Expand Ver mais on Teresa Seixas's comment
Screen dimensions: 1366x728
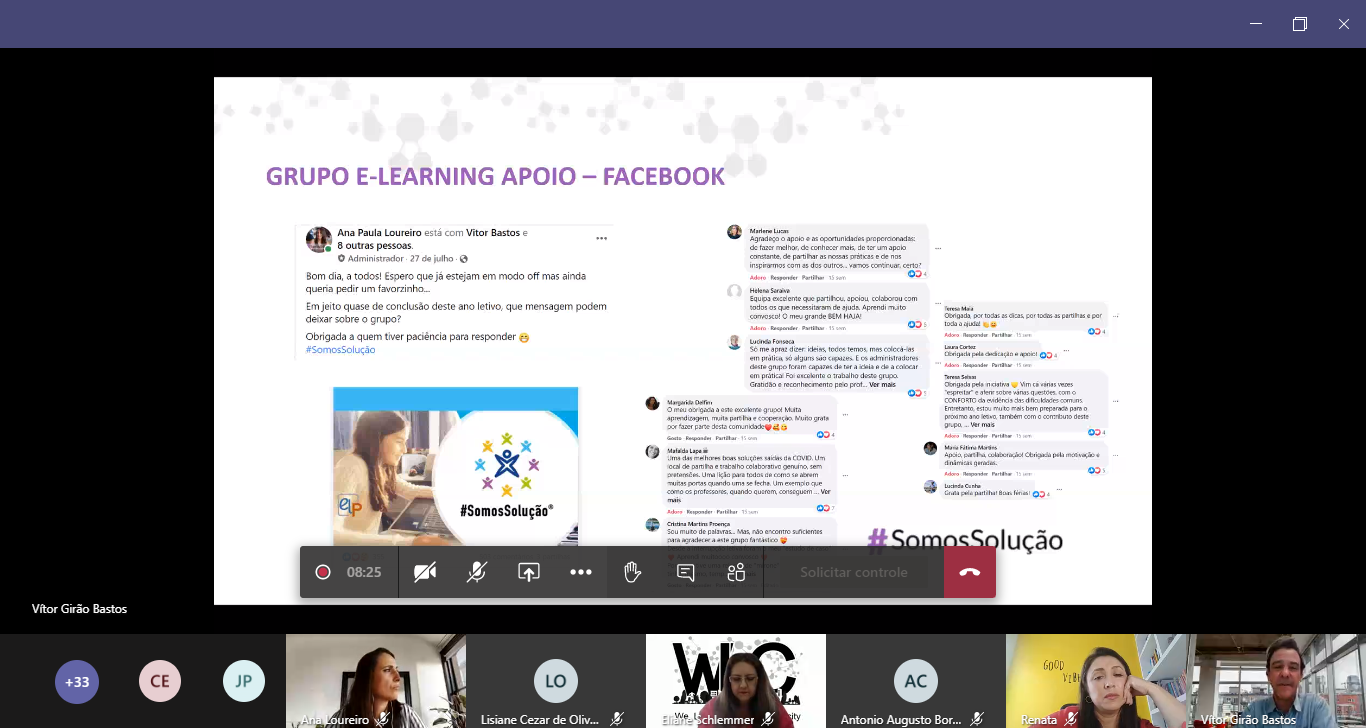[x=982, y=424]
